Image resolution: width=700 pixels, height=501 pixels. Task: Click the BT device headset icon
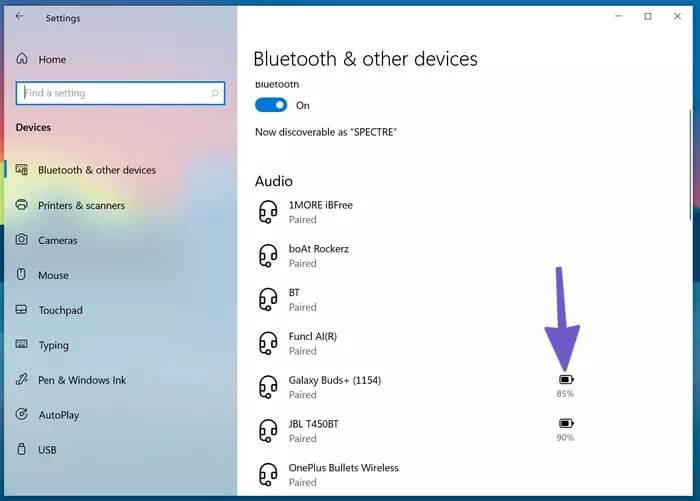(x=268, y=299)
